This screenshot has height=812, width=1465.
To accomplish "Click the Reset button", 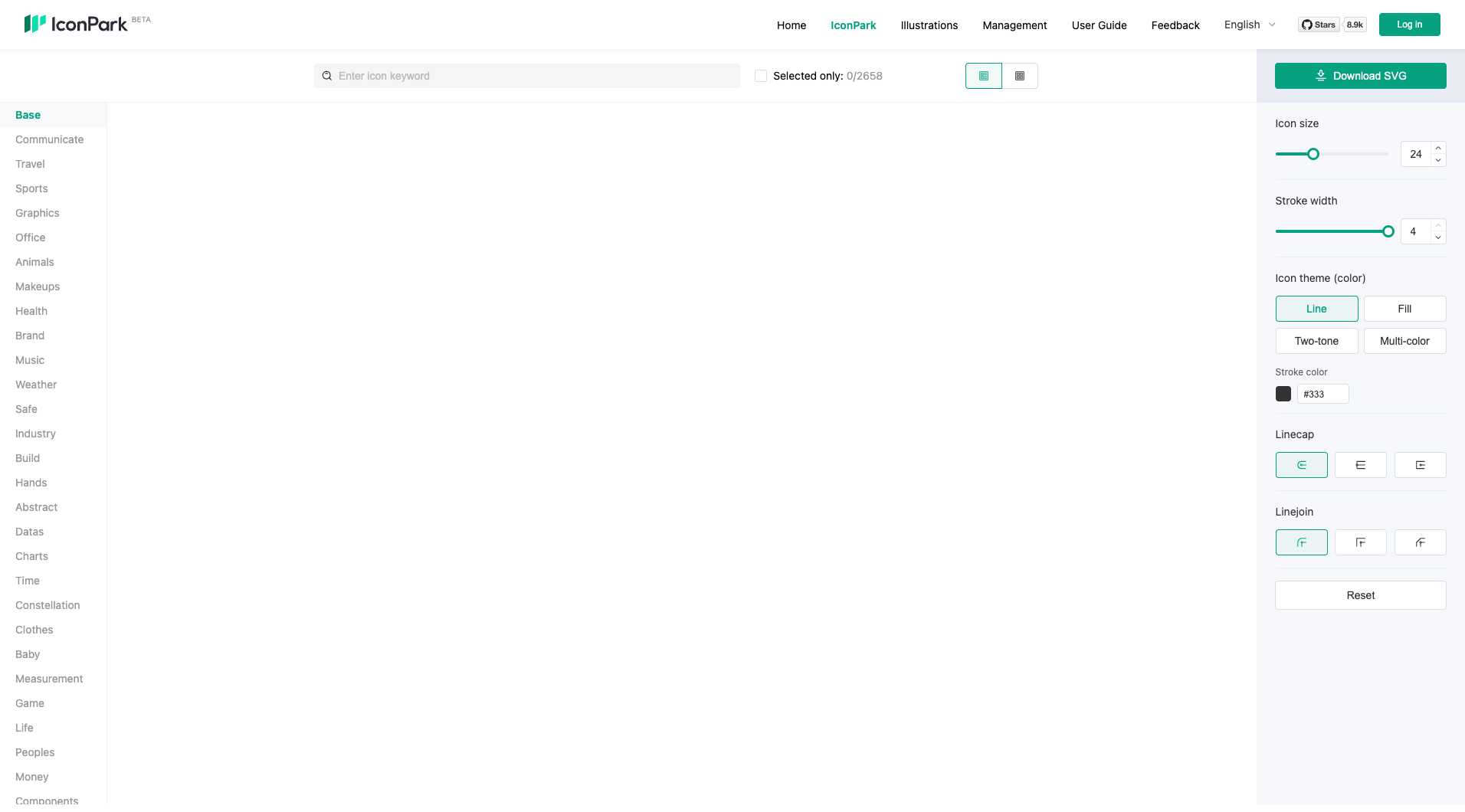I will pyautogui.click(x=1360, y=595).
